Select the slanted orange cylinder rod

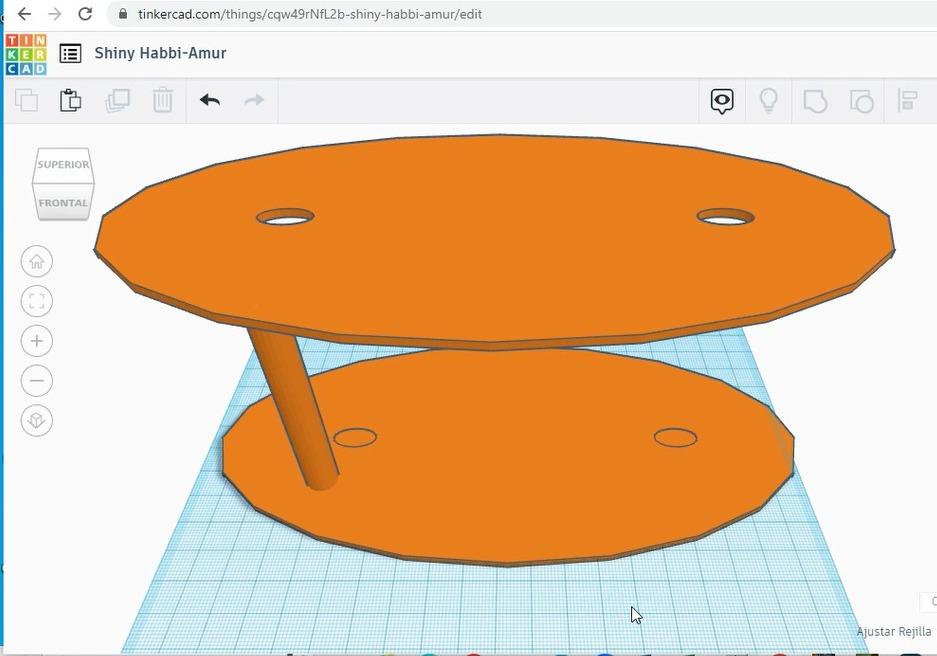coord(293,409)
